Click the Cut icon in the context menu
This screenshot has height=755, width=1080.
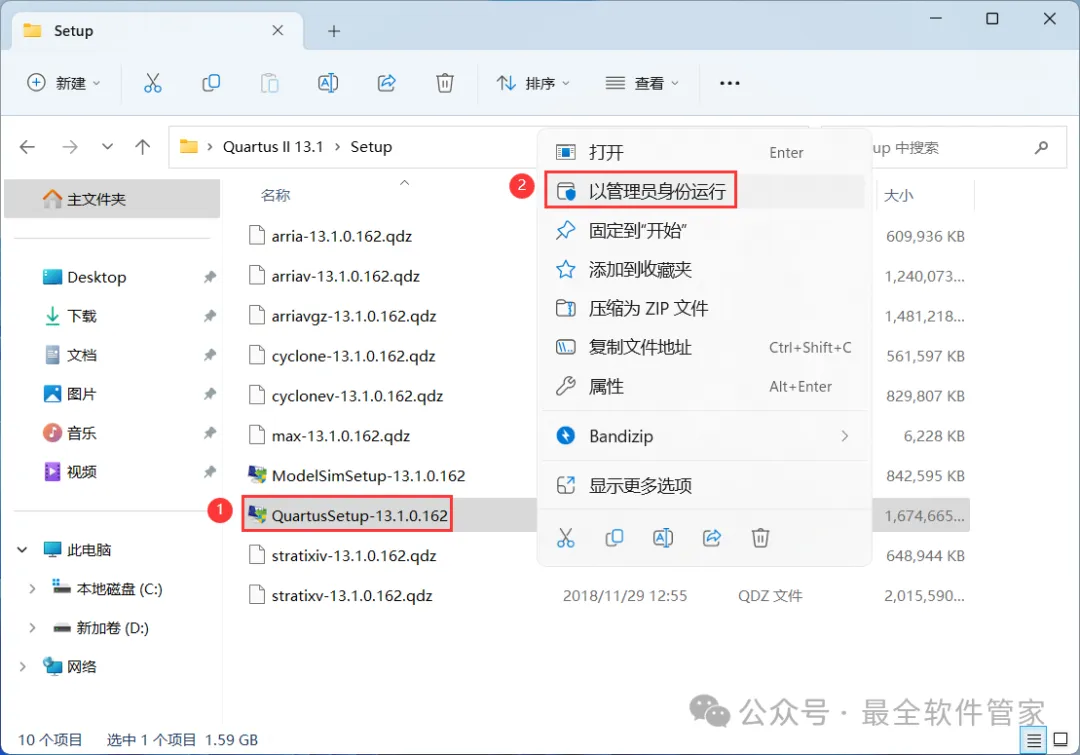[x=565, y=538]
